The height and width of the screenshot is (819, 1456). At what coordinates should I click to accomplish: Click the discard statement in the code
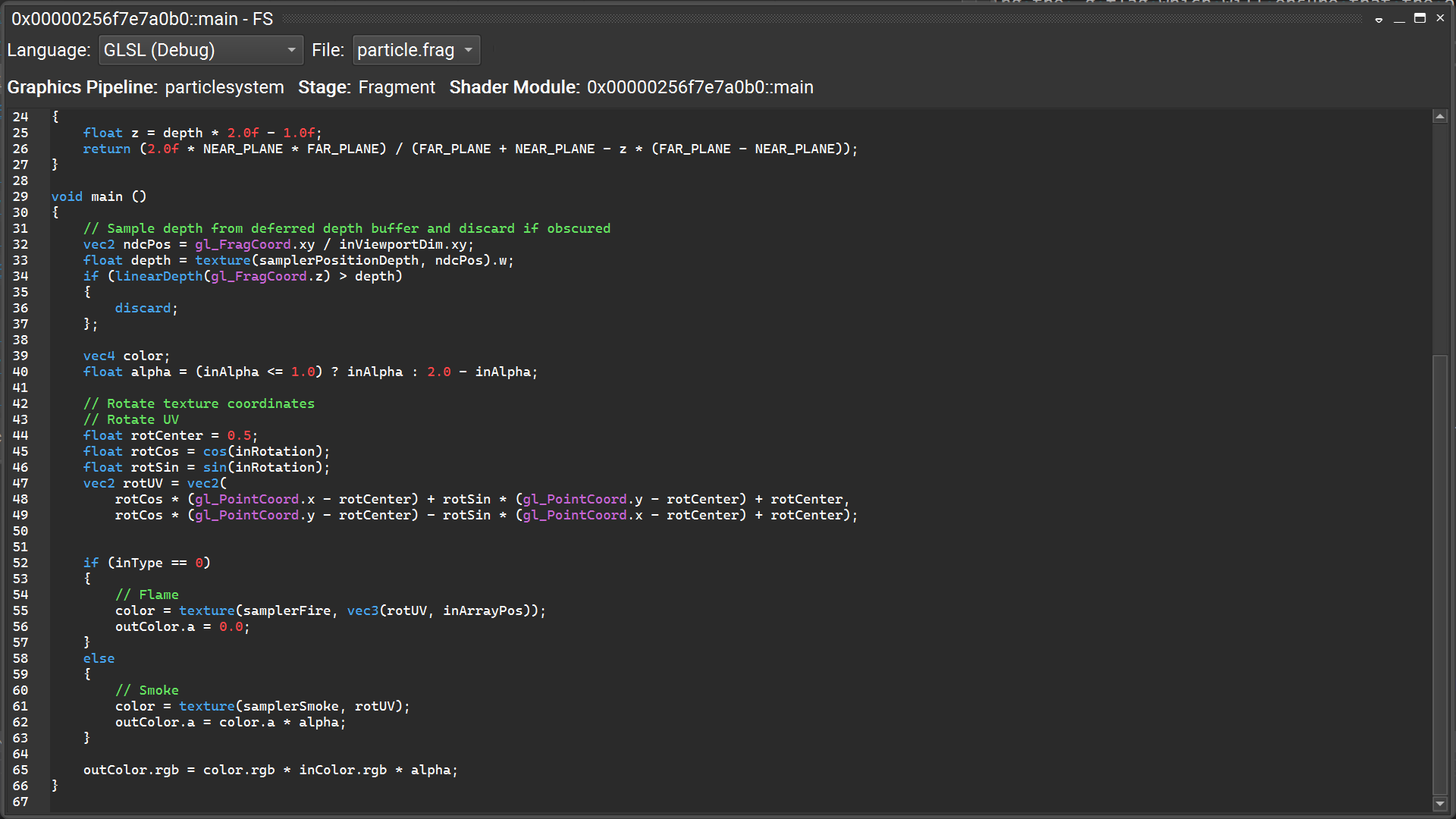143,308
